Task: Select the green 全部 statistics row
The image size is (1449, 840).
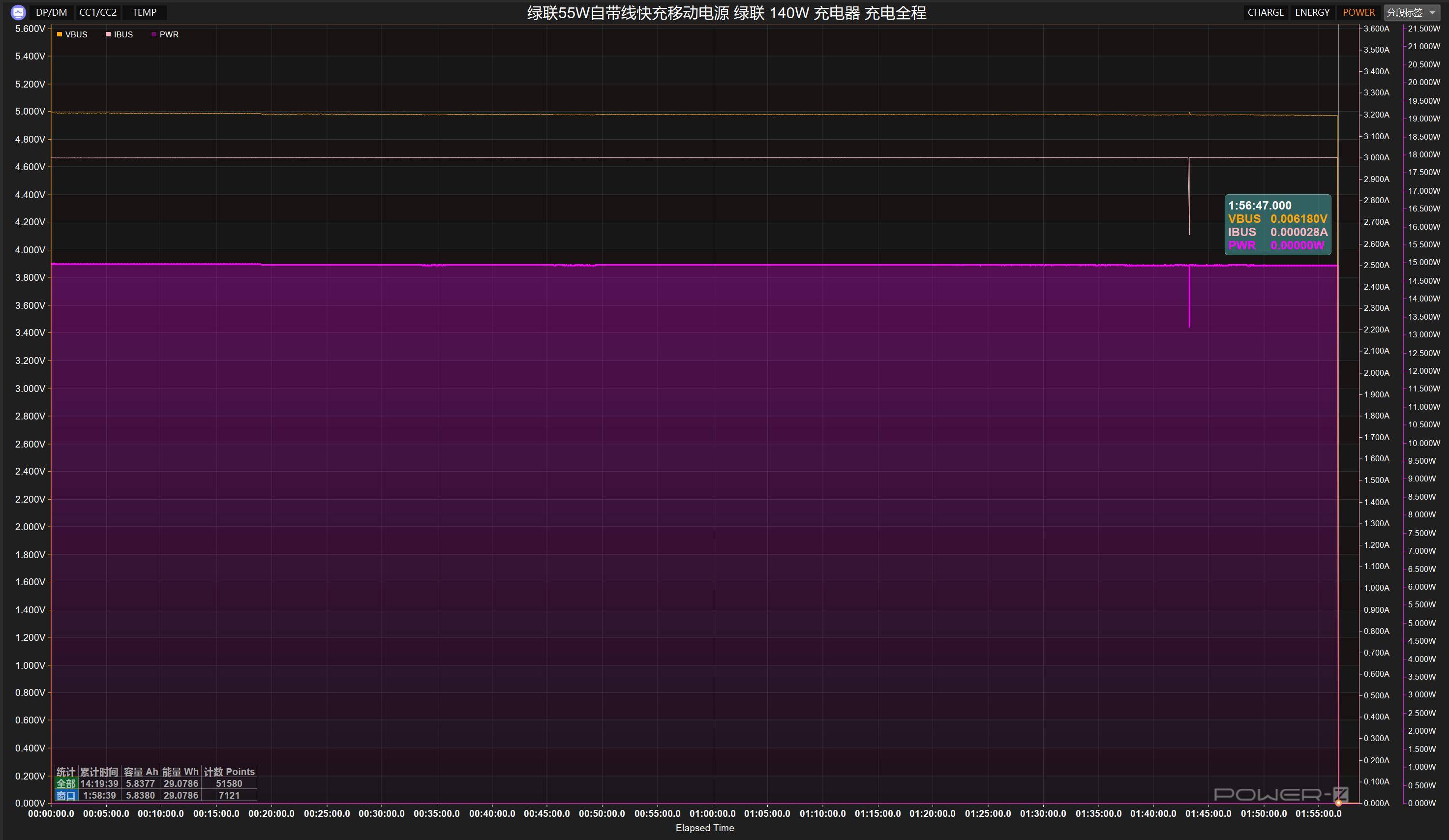Action: point(66,783)
